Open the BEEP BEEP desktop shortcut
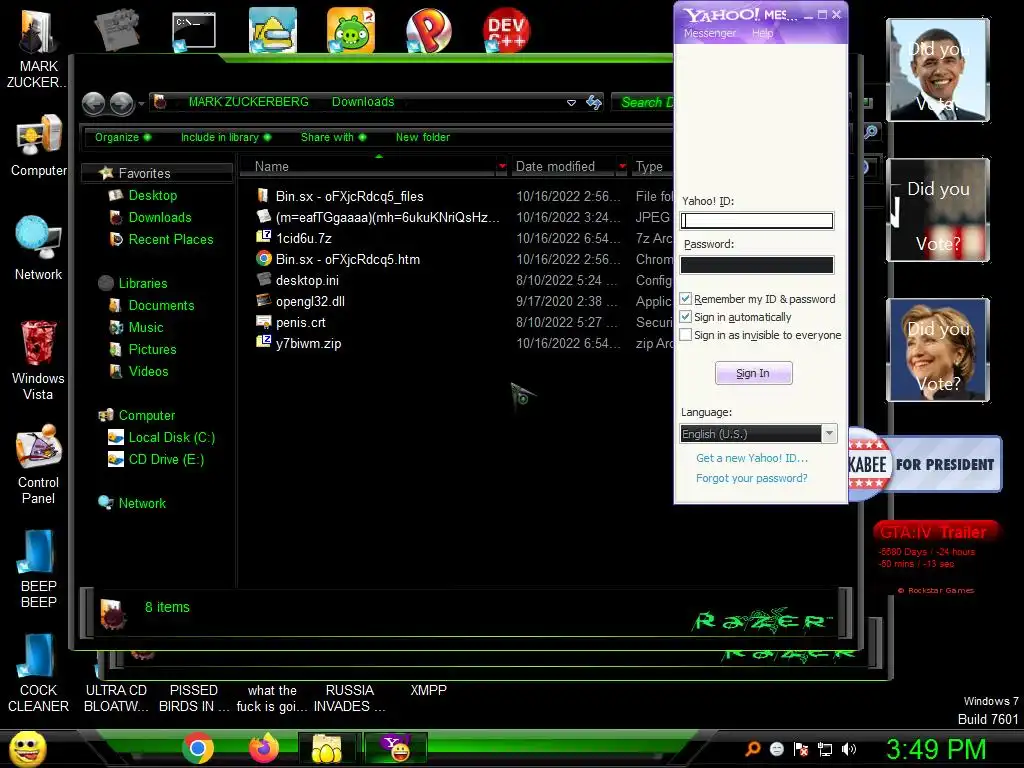The width and height of the screenshot is (1024, 768). click(39, 568)
